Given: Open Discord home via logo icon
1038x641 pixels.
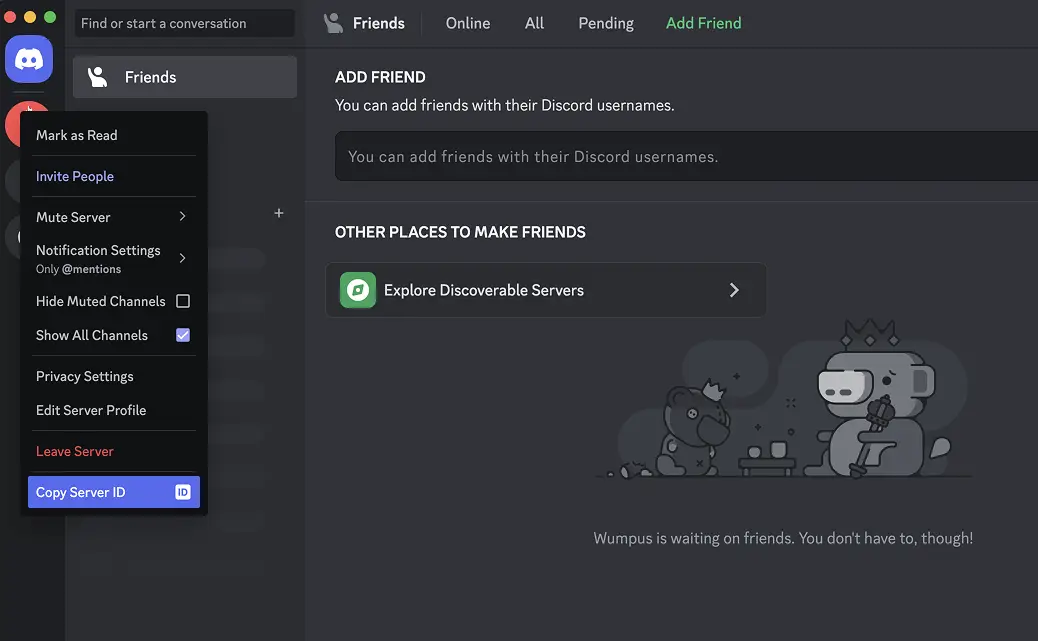Looking at the screenshot, I should pos(29,59).
